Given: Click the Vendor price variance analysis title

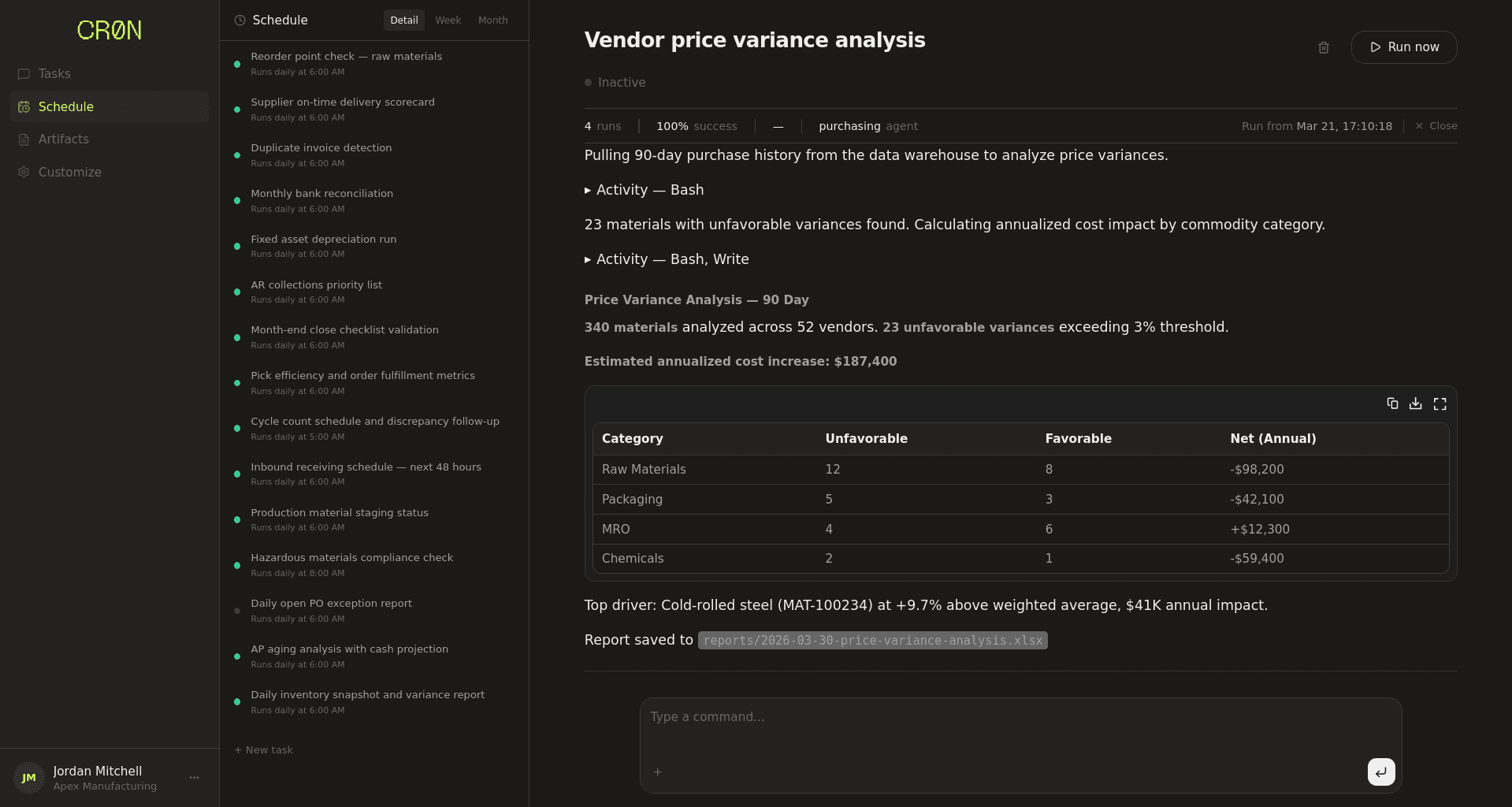Looking at the screenshot, I should (755, 40).
